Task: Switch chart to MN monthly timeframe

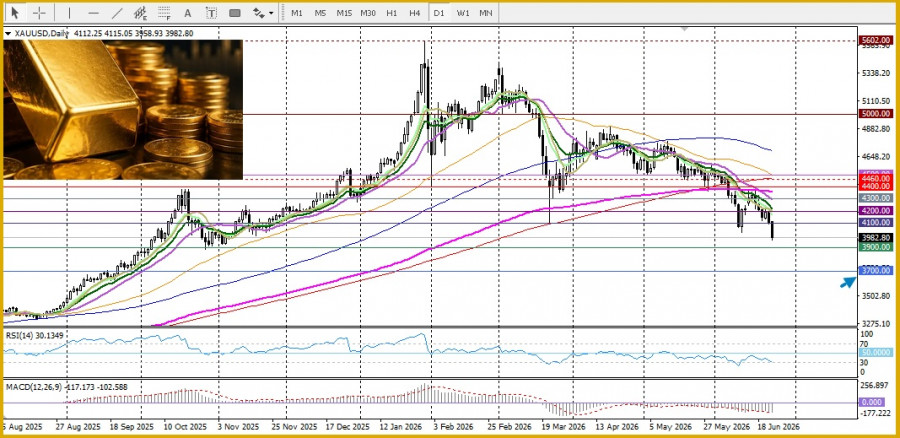Action: coord(486,13)
